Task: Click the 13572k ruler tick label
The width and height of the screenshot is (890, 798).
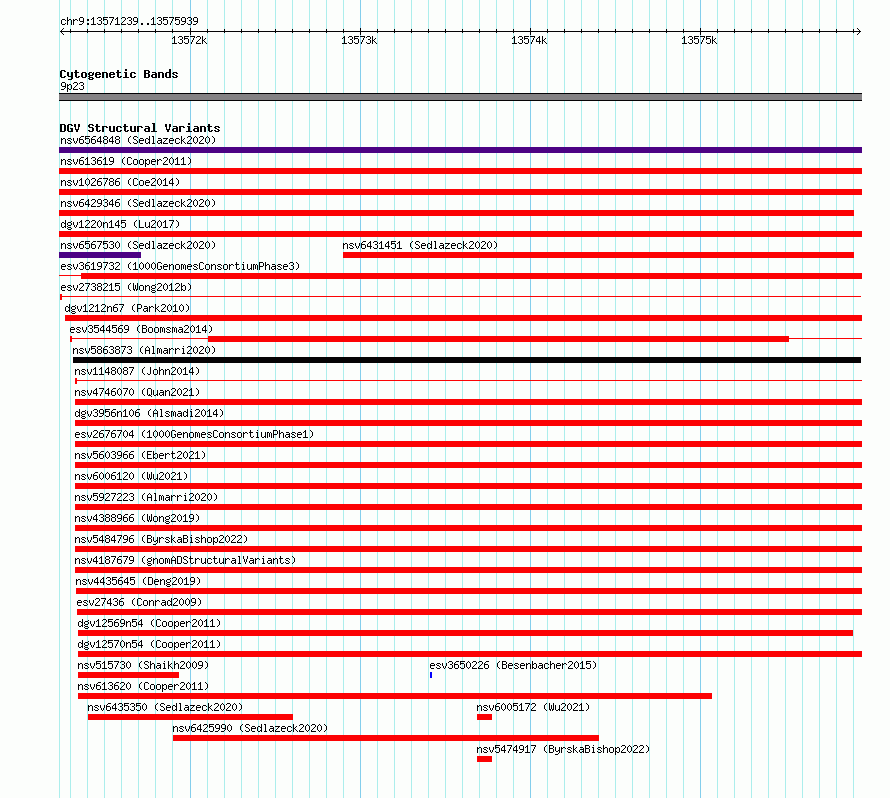Action: [x=189, y=40]
